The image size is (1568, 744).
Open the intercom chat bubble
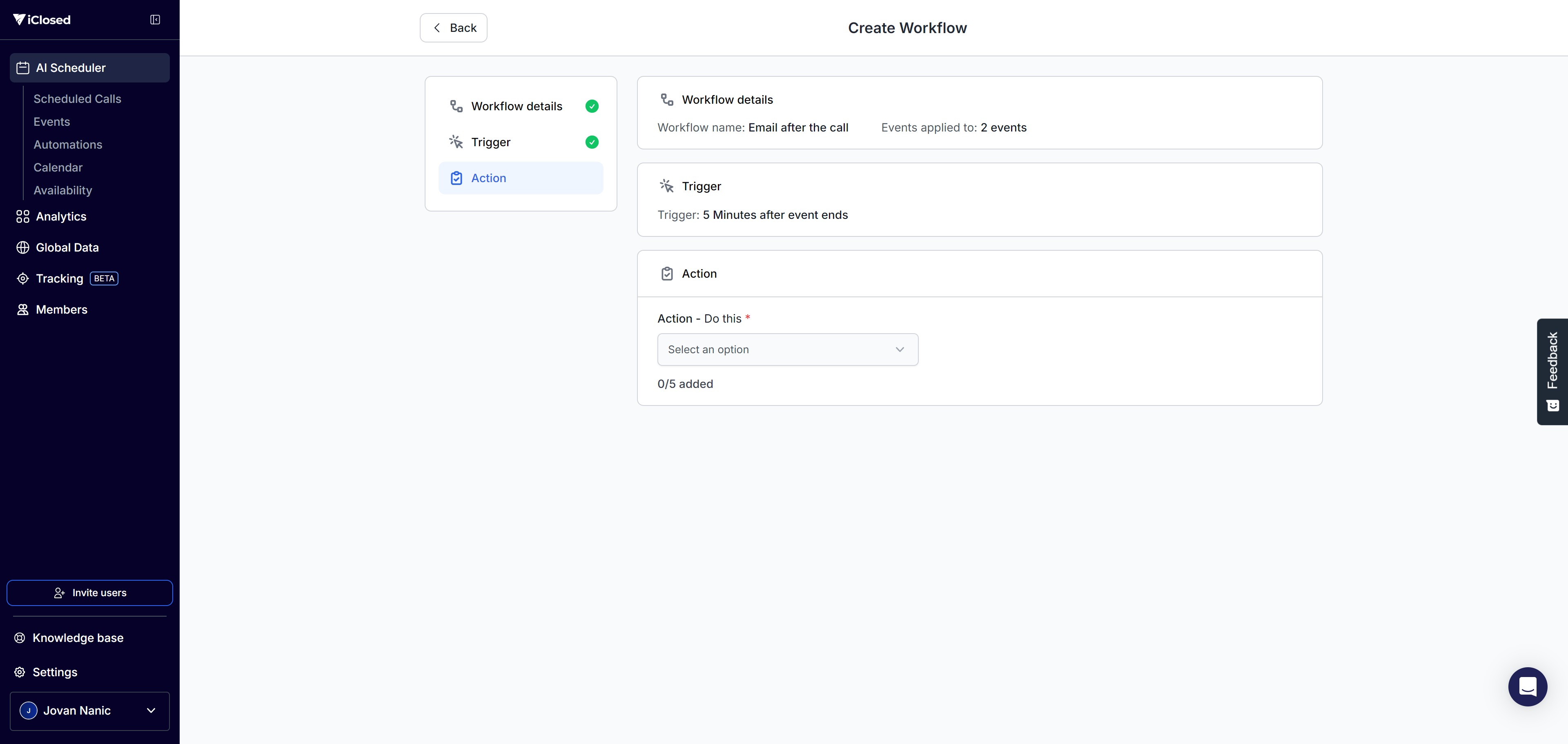(1527, 686)
